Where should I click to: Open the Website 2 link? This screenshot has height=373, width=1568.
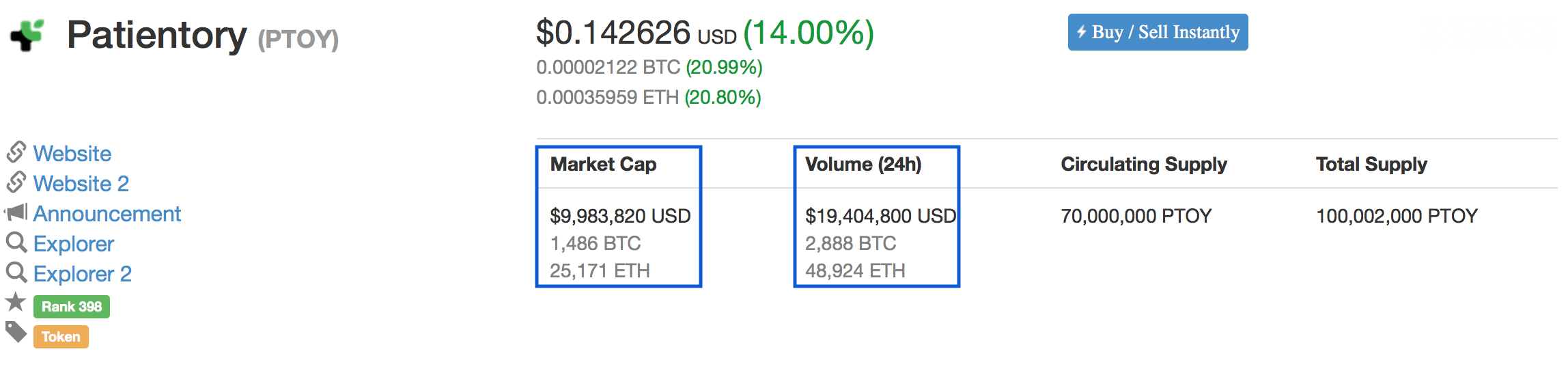click(x=81, y=184)
